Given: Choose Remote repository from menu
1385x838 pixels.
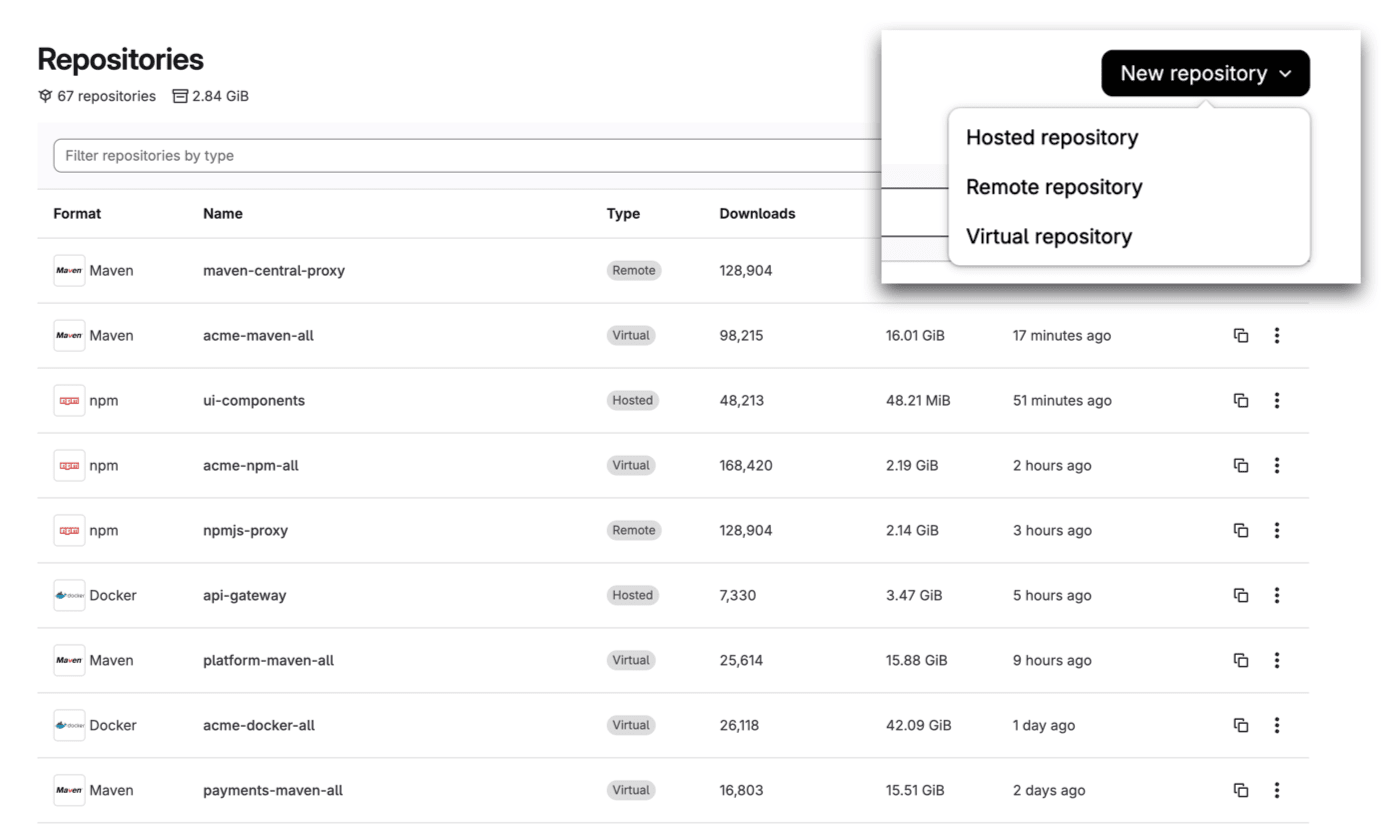Looking at the screenshot, I should [x=1054, y=187].
